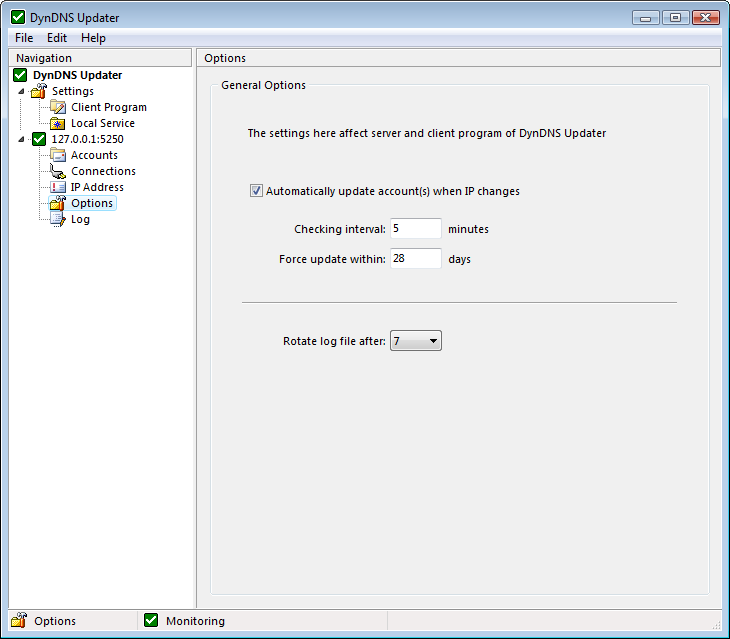This screenshot has width=730, height=639.
Task: Select the Options item in navigation tree
Action: click(92, 203)
